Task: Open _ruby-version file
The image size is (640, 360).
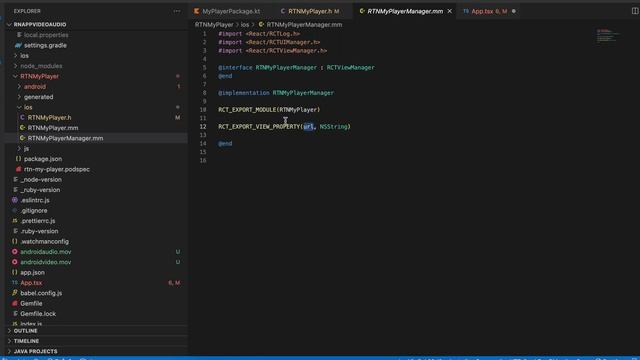Action: [40, 190]
